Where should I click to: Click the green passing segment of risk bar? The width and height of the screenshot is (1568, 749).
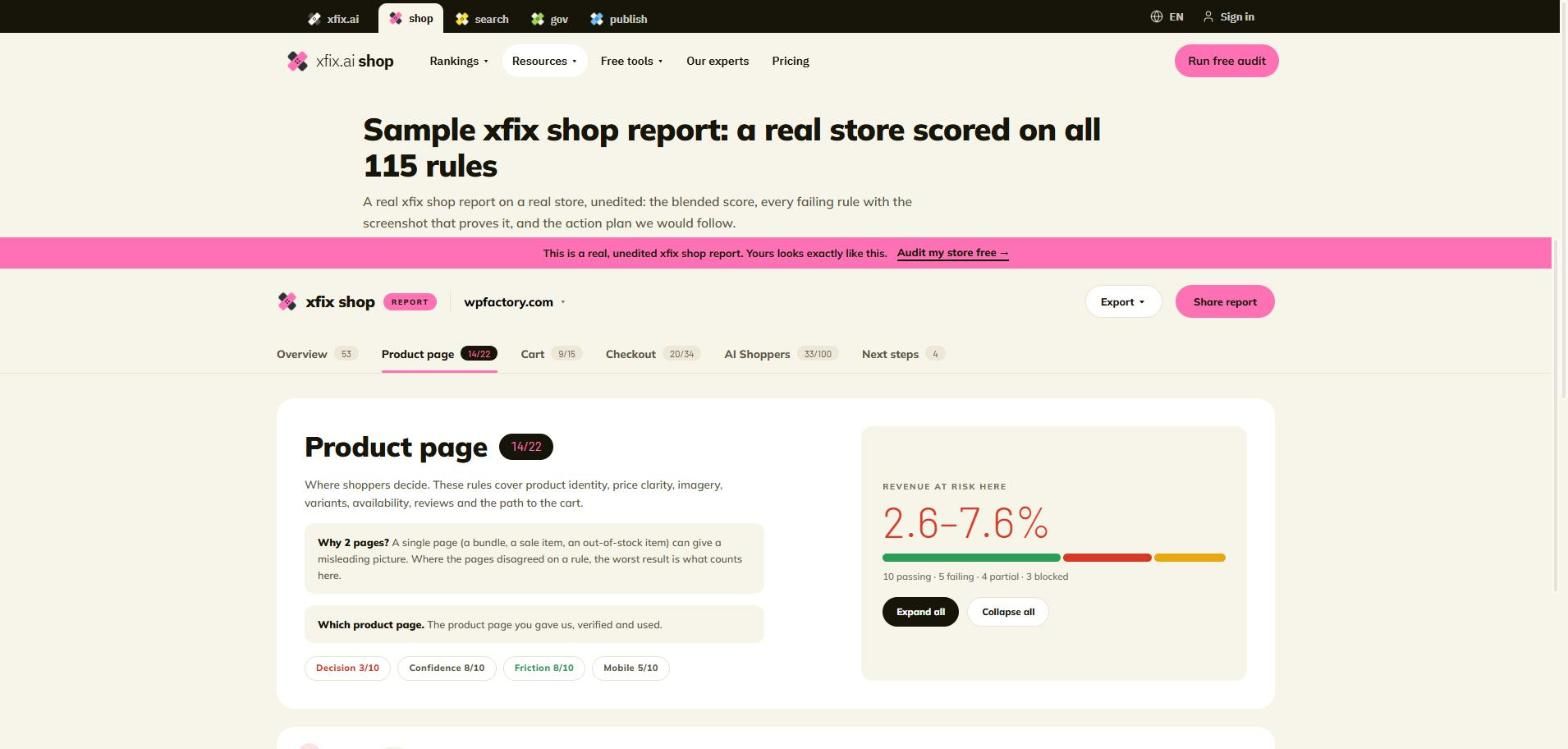coord(971,558)
